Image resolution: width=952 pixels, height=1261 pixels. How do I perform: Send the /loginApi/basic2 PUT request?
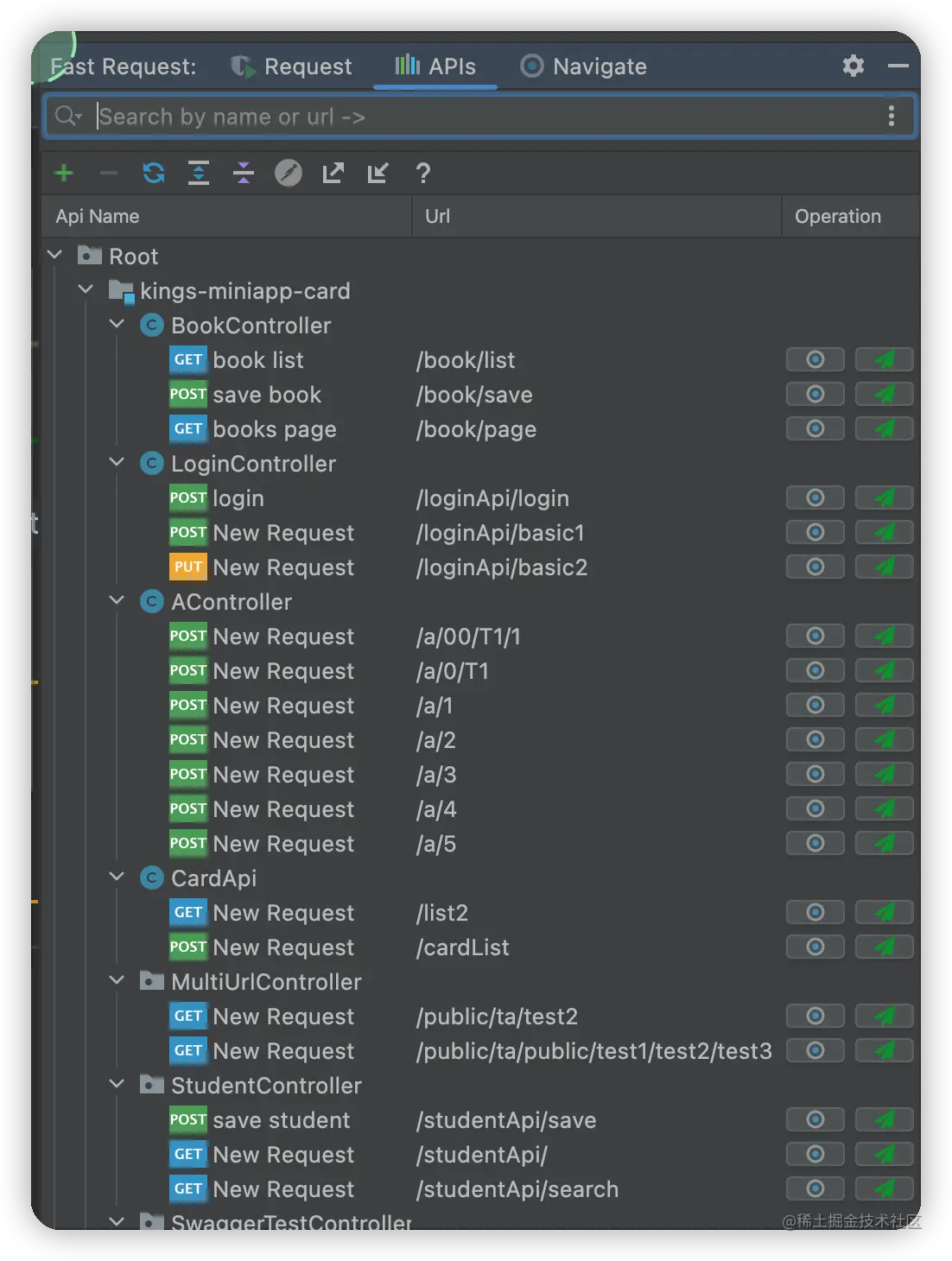tap(884, 567)
